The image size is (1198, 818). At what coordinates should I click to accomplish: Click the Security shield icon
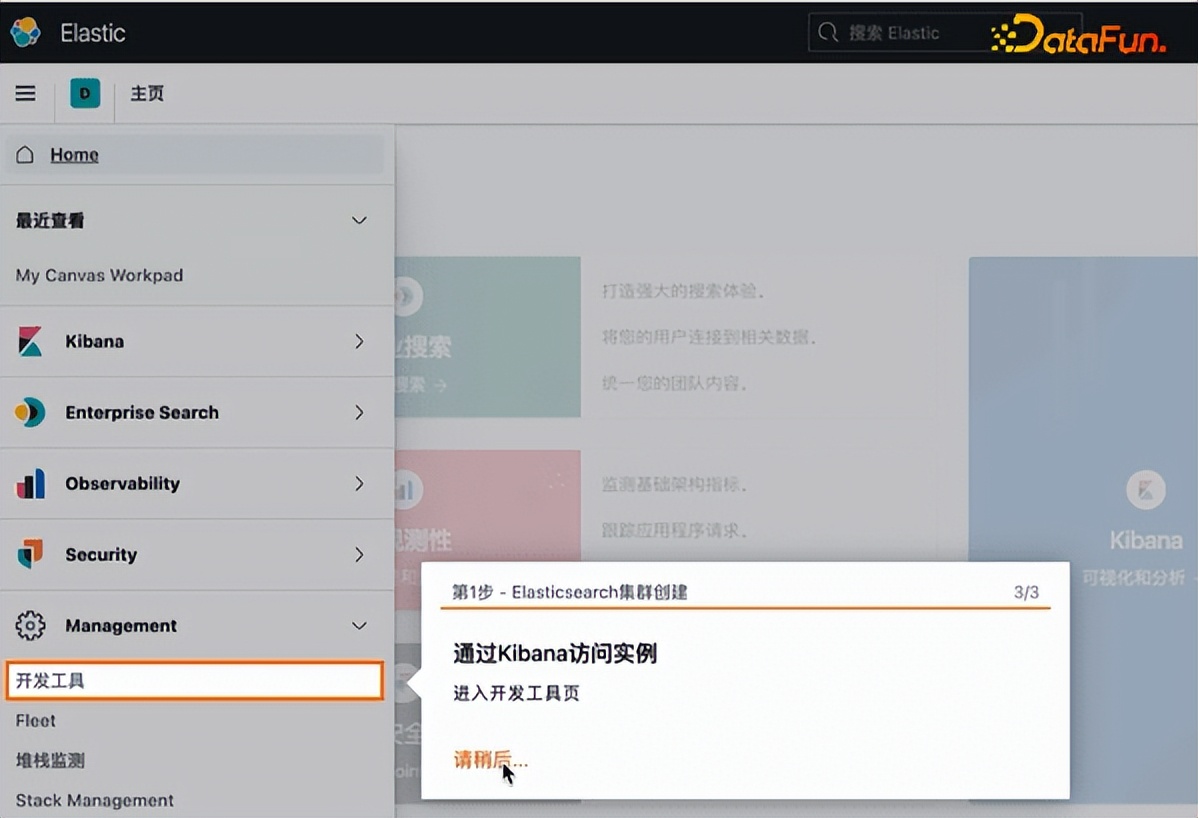30,554
